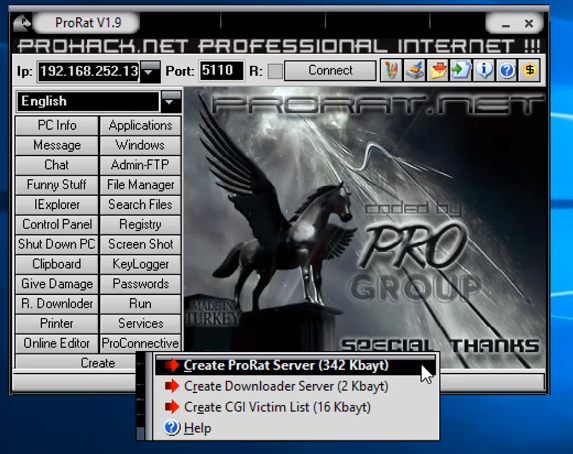The image size is (573, 454).
Task: Open the Applications button
Action: (140, 125)
